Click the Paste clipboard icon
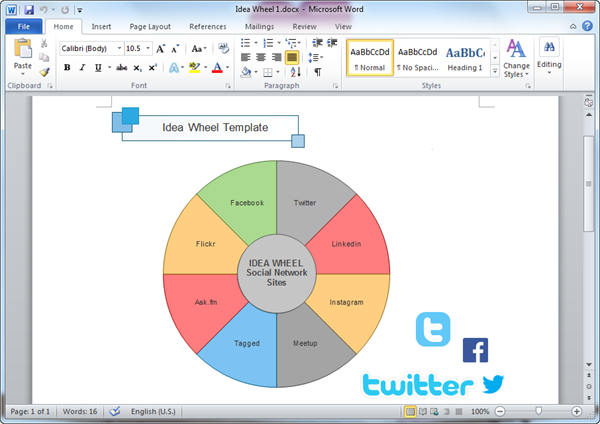Screen dimensions: 600x424 pos(23,50)
